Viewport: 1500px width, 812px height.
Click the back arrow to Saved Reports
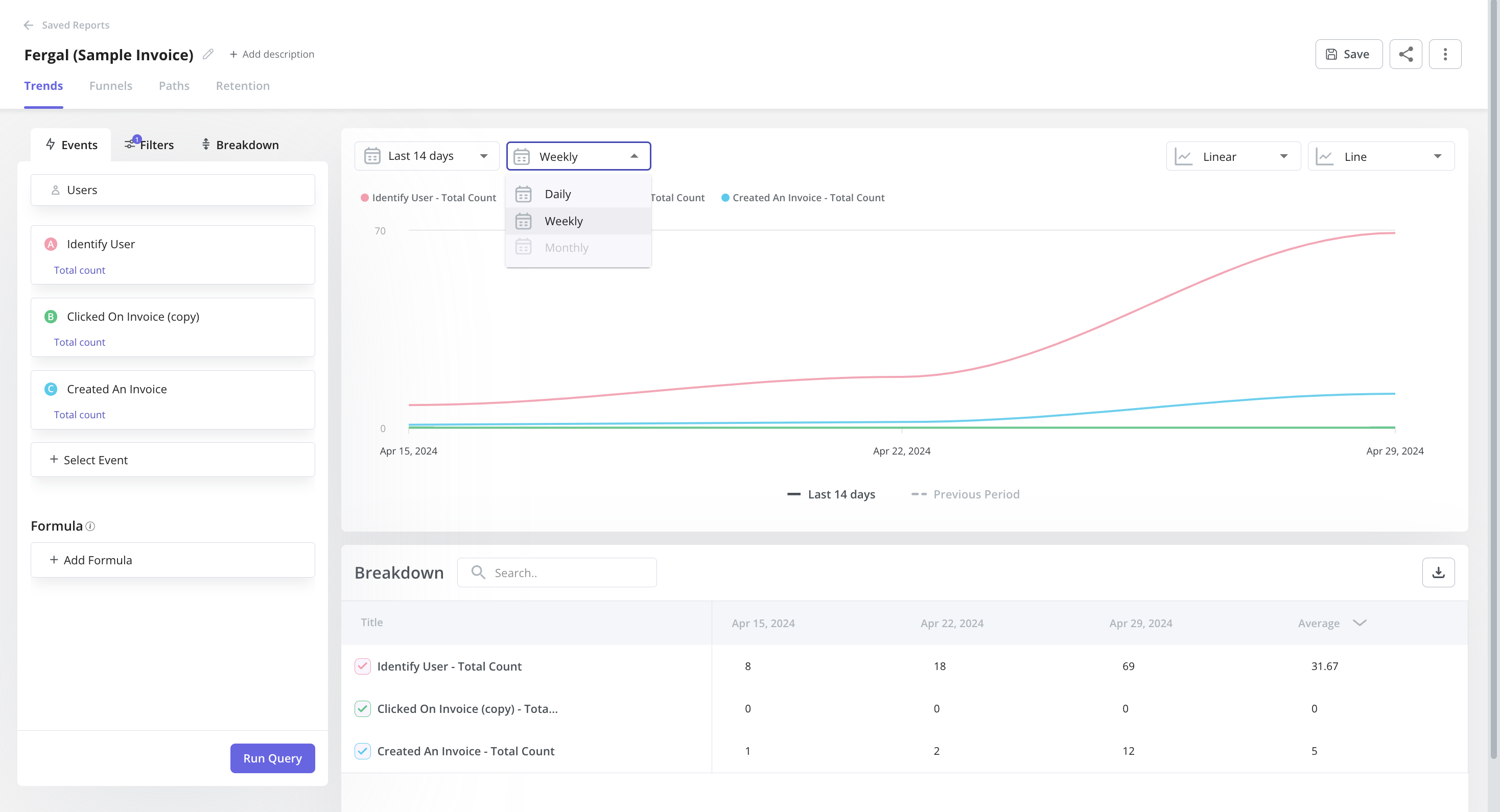pyautogui.click(x=29, y=25)
